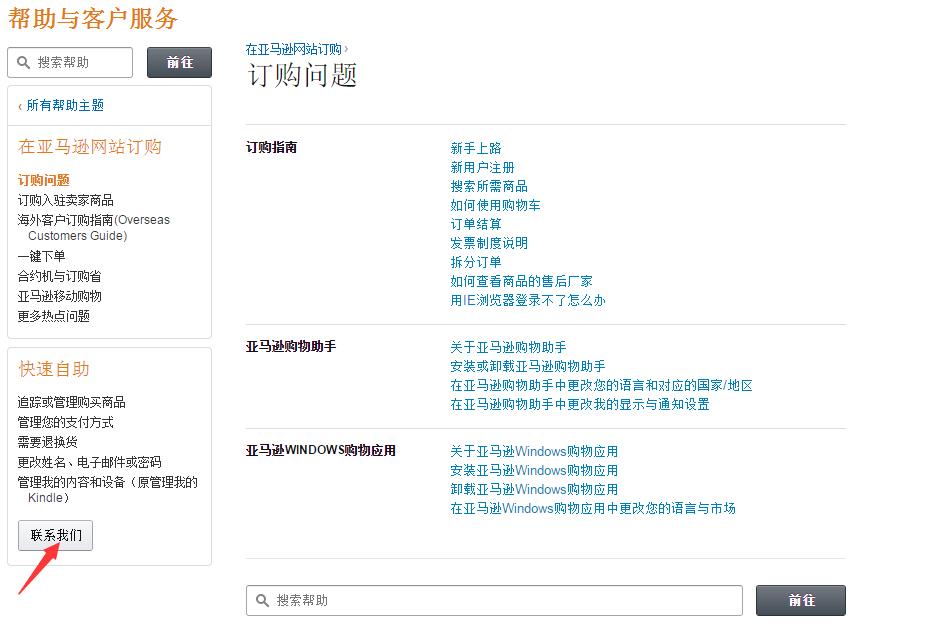Click the 亚马逊购物助手 section label
The image size is (937, 632).
291,346
